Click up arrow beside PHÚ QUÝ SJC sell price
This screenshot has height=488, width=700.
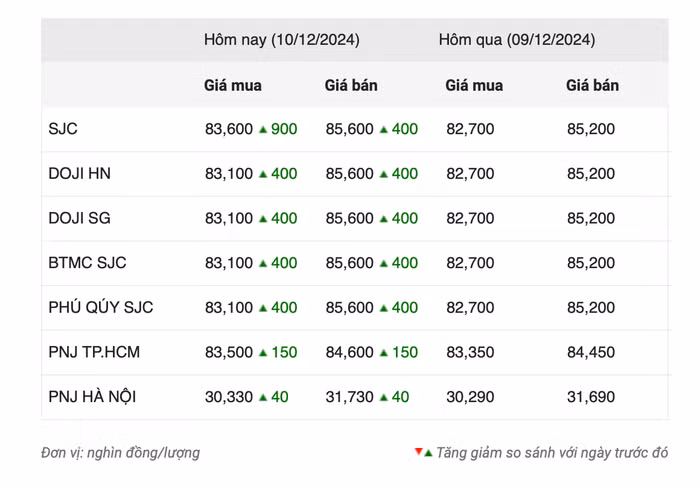pyautogui.click(x=383, y=308)
